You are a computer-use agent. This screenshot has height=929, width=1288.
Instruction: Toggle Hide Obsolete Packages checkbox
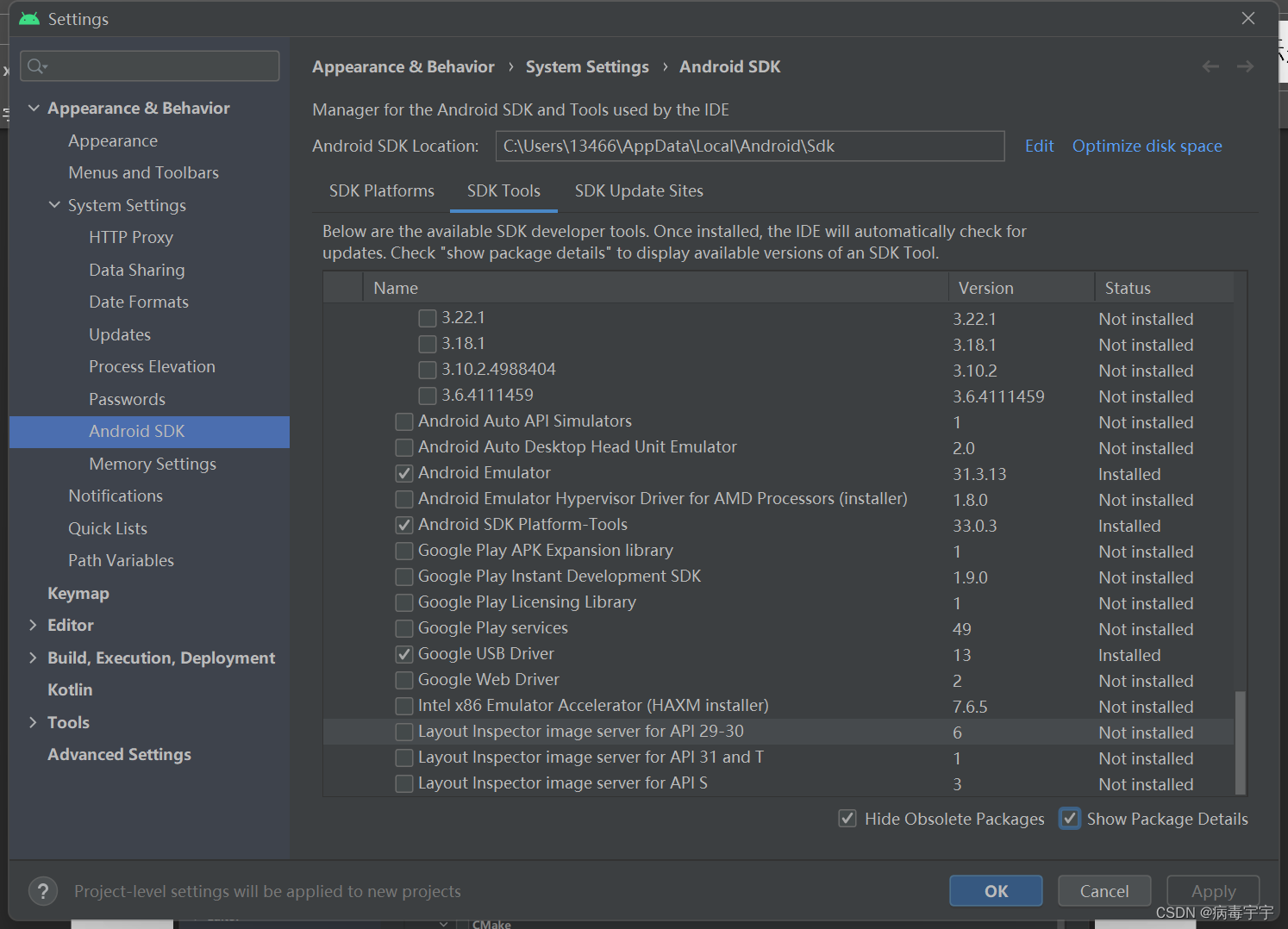pos(847,819)
